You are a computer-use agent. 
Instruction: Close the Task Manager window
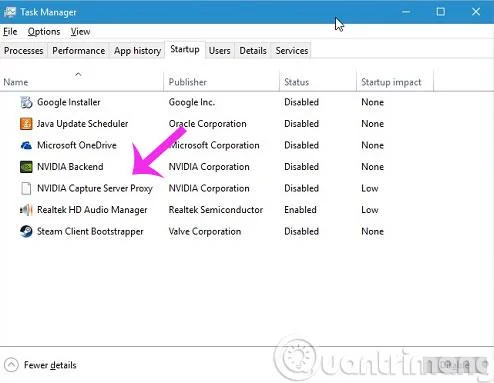(x=476, y=12)
